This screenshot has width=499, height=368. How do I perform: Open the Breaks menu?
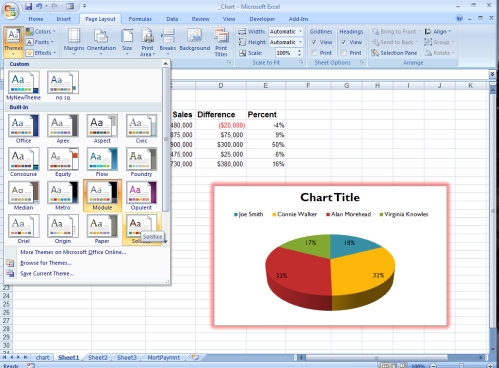tap(168, 42)
